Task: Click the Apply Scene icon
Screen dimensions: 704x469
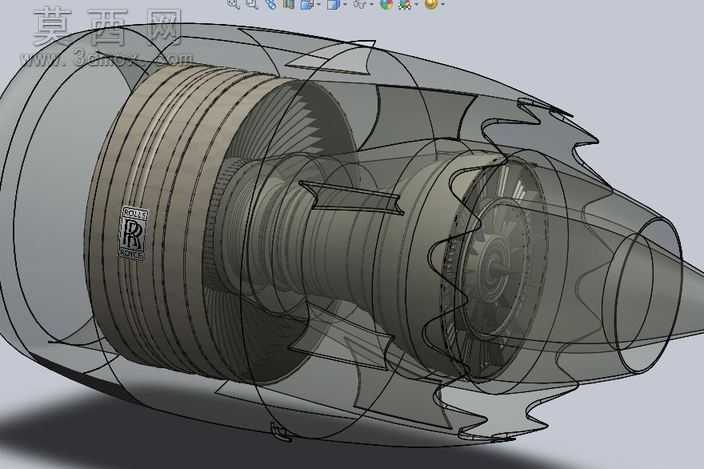Action: 405,4
